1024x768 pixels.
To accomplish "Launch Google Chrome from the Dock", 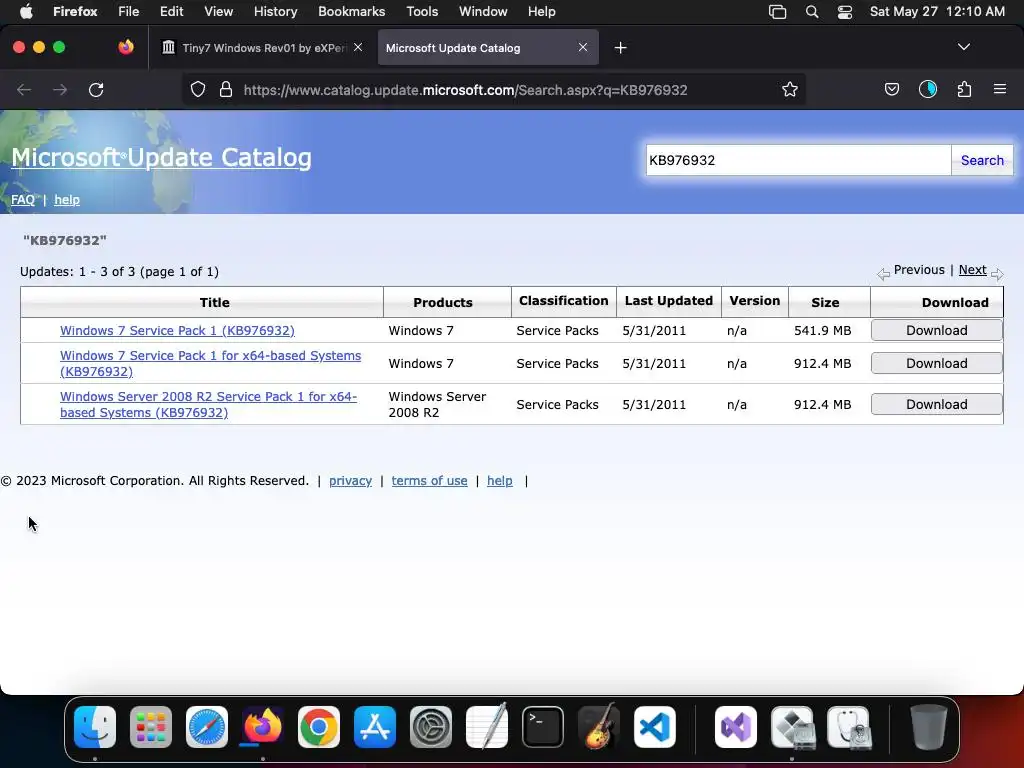I will pos(319,727).
